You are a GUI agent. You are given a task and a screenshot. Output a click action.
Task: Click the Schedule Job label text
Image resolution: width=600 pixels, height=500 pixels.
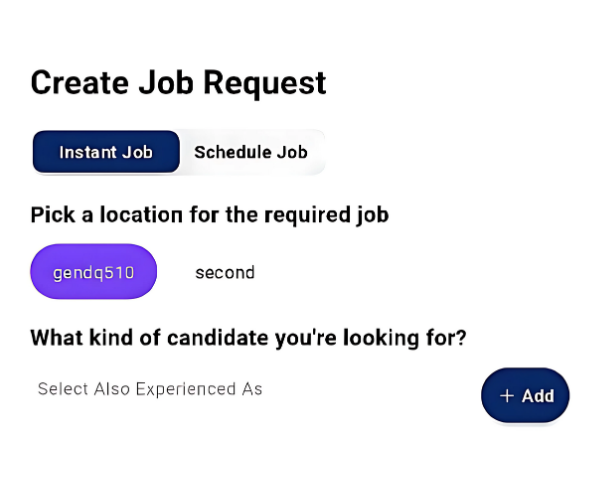tap(251, 152)
